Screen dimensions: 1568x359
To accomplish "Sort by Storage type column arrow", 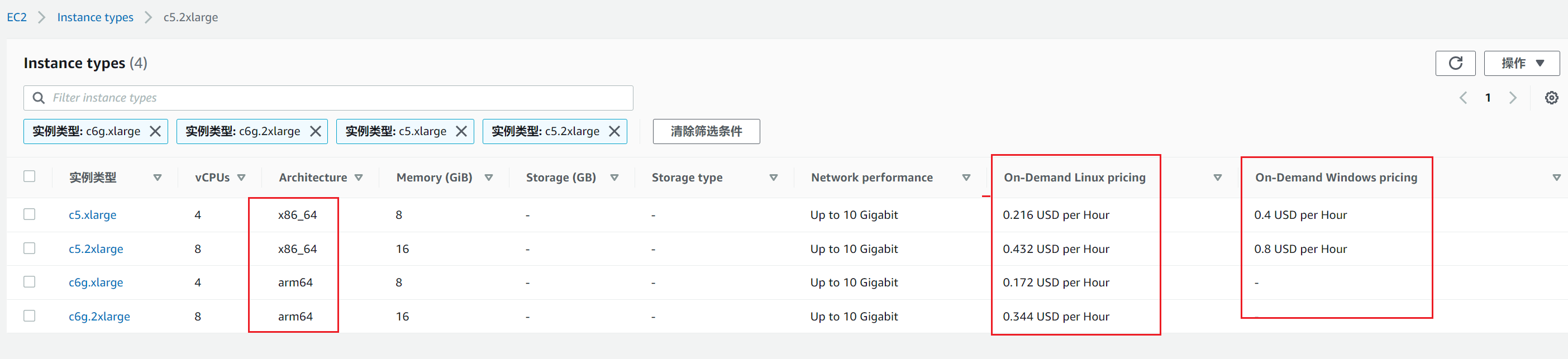I will click(x=774, y=178).
